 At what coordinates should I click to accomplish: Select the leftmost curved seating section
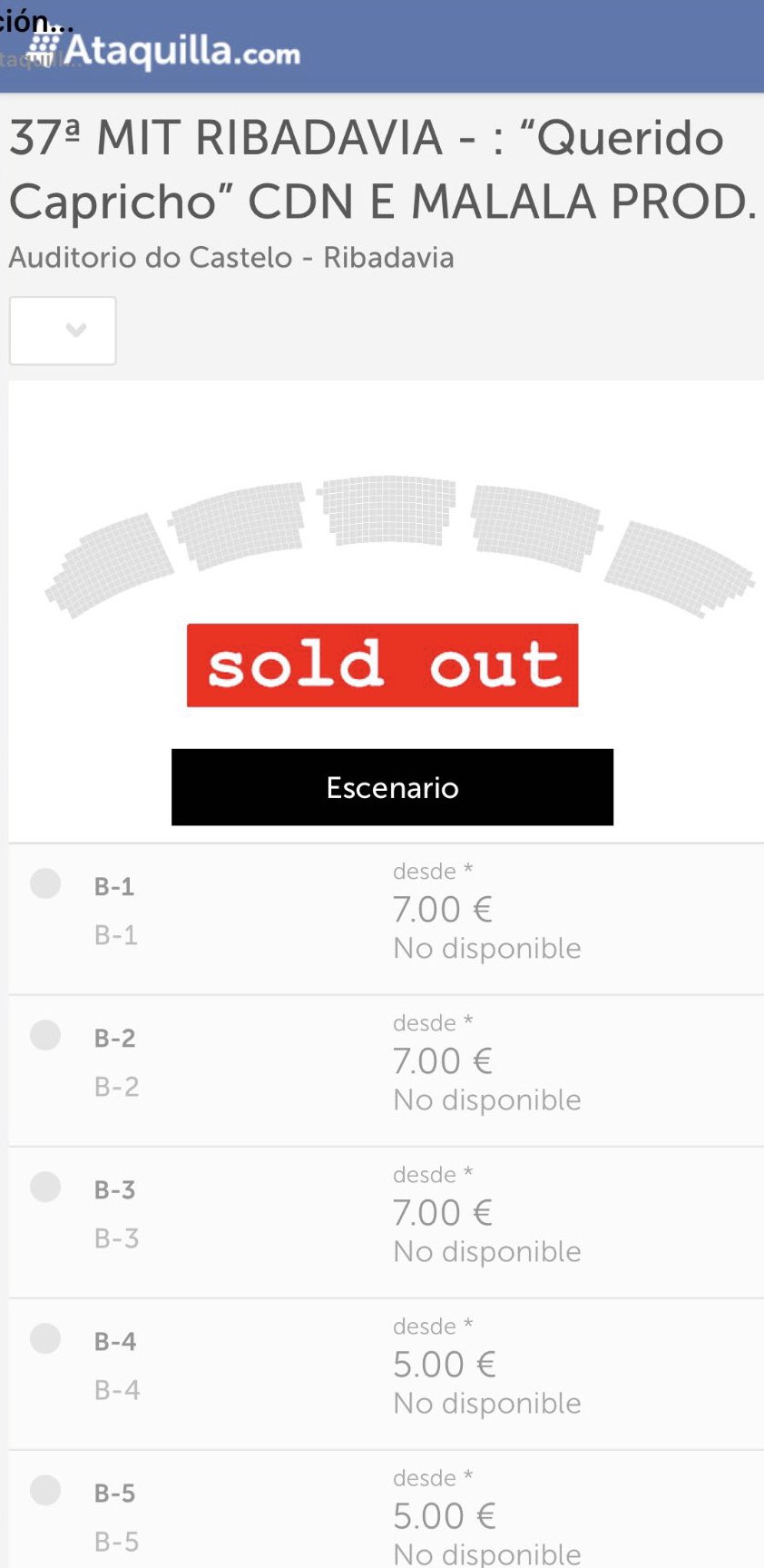pyautogui.click(x=109, y=558)
